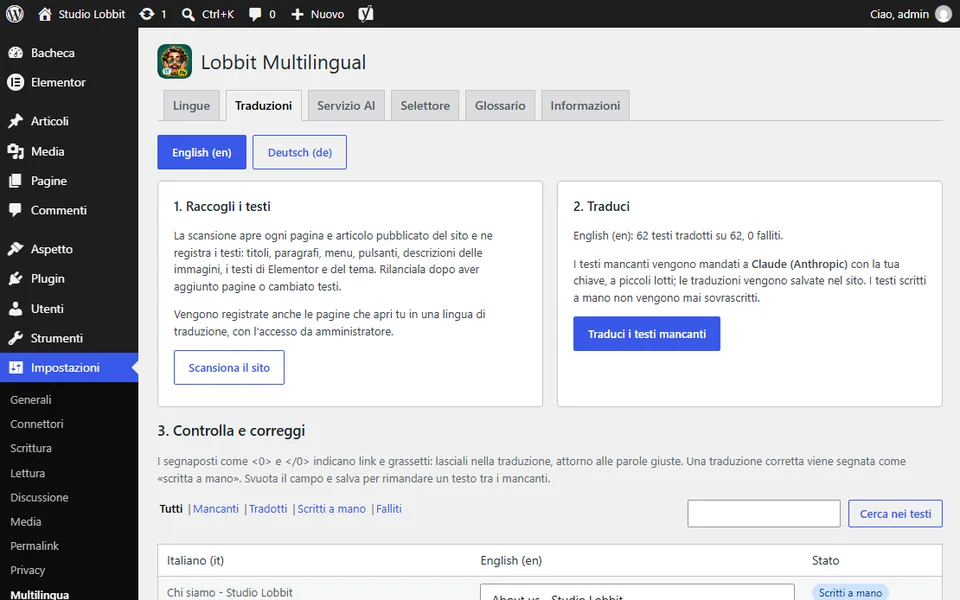The width and height of the screenshot is (960, 600).
Task: Click the Stato column header
Action: point(825,560)
